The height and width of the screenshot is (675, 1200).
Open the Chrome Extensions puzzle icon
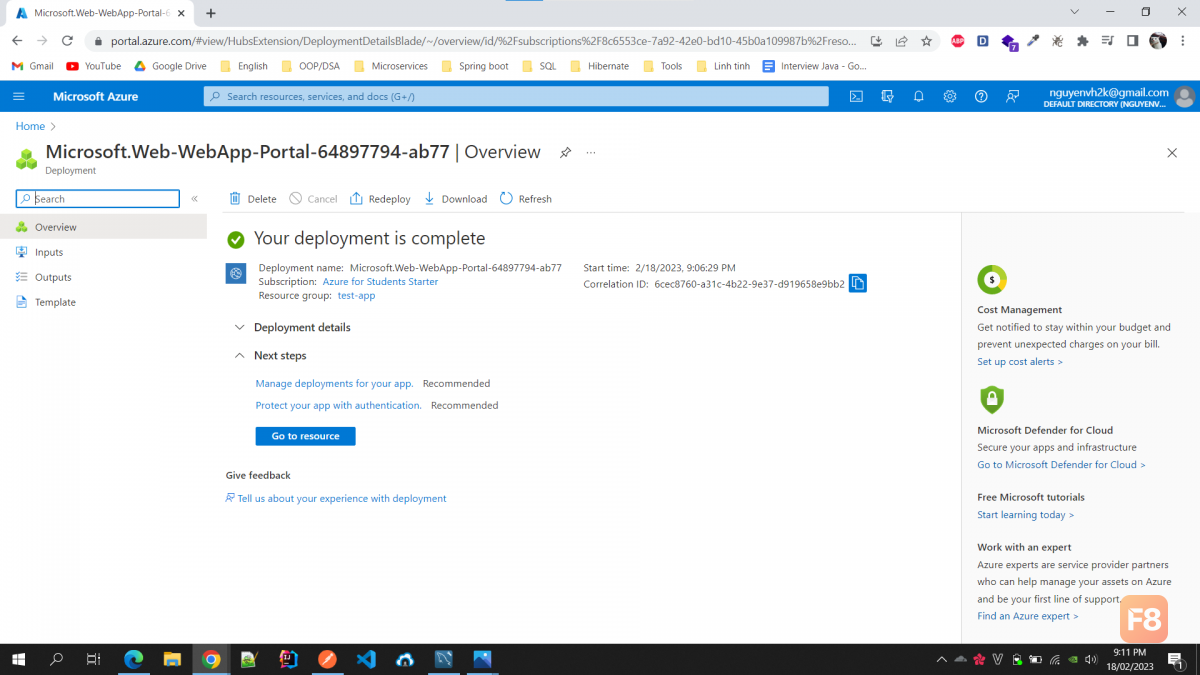(x=1082, y=41)
